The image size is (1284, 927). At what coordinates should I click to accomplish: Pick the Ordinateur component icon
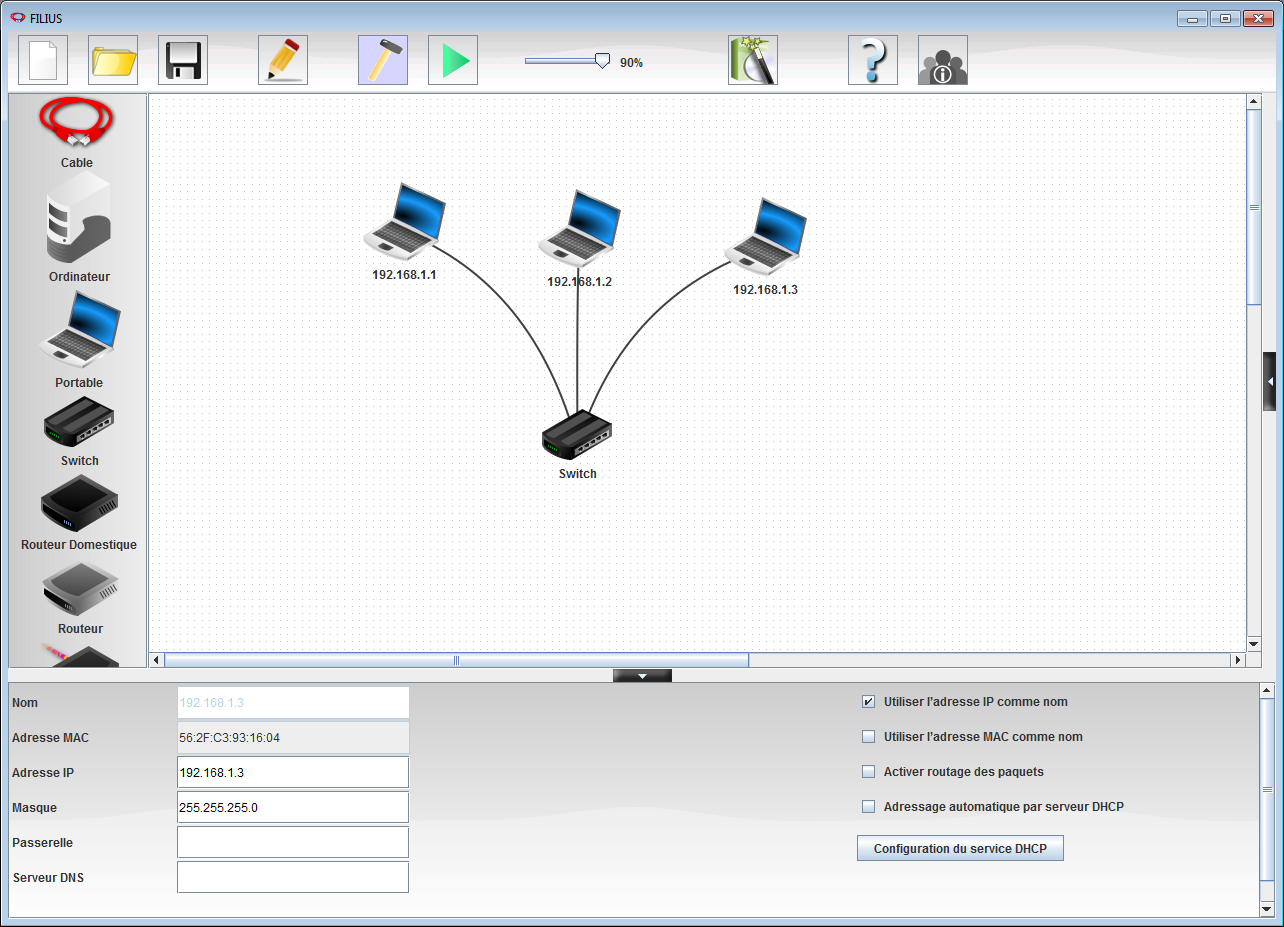[78, 219]
